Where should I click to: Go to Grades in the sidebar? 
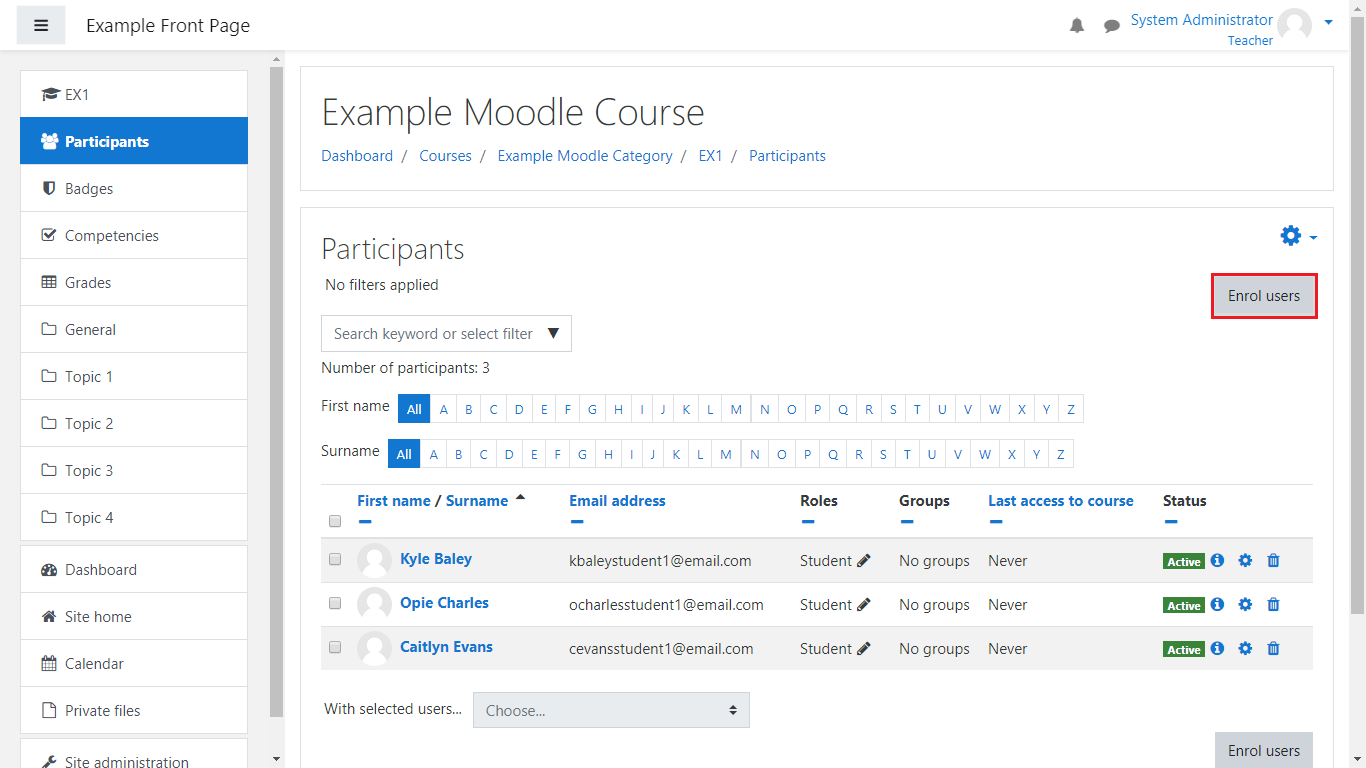88,283
